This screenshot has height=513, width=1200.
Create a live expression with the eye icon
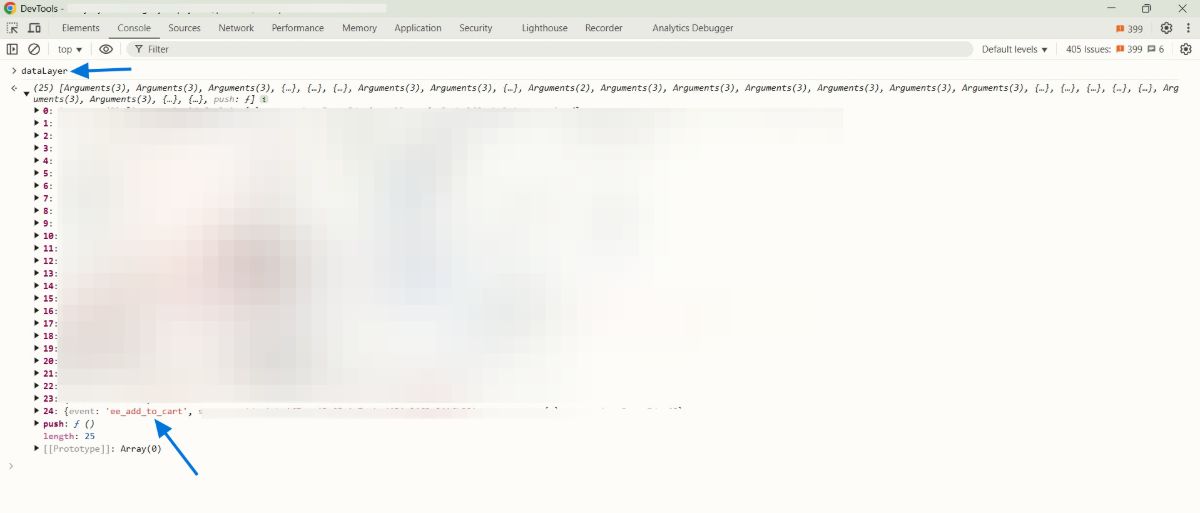pyautogui.click(x=106, y=49)
